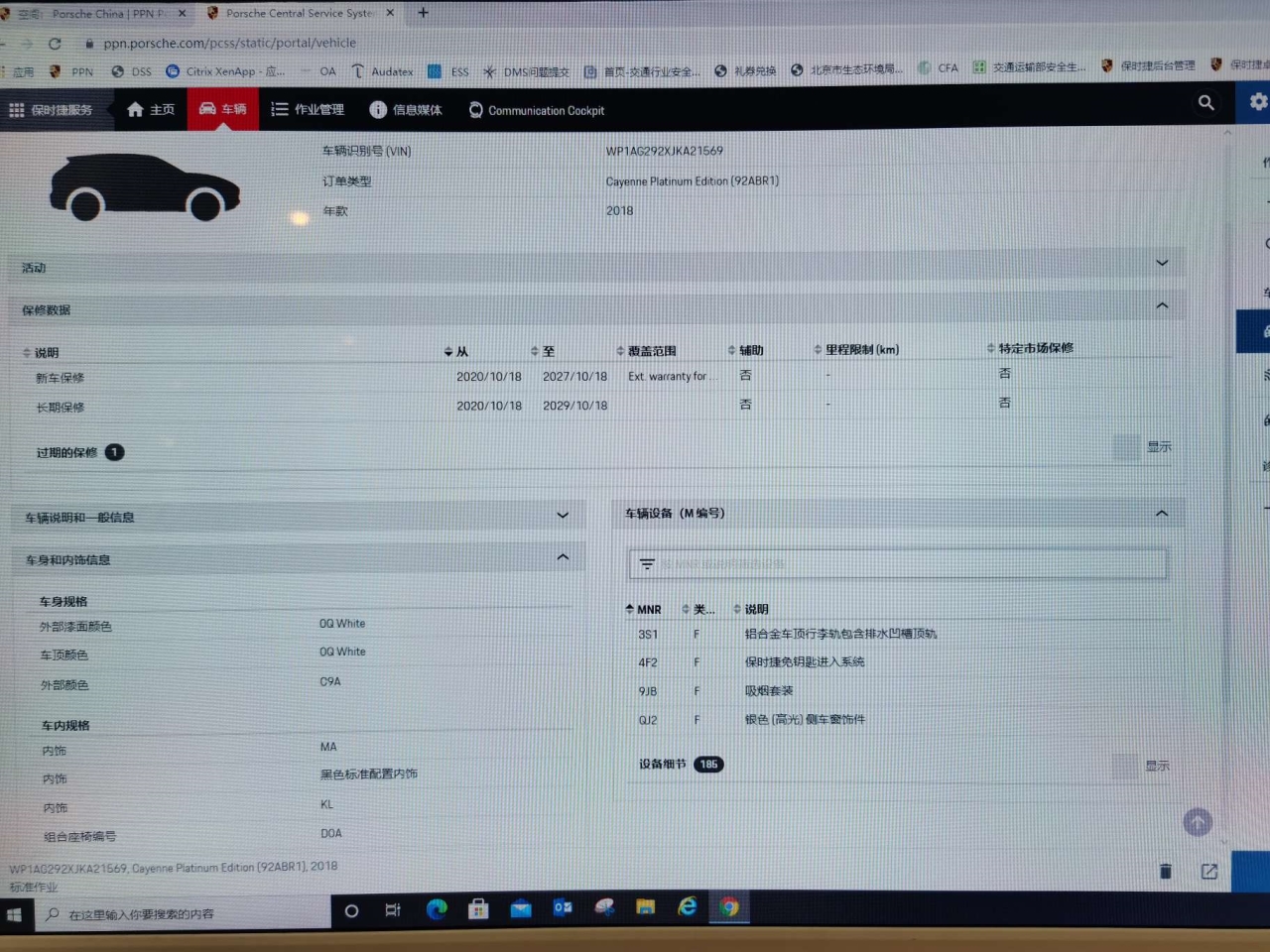Open the ESS bookmark
Image resolution: width=1270 pixels, height=952 pixels.
tap(448, 71)
